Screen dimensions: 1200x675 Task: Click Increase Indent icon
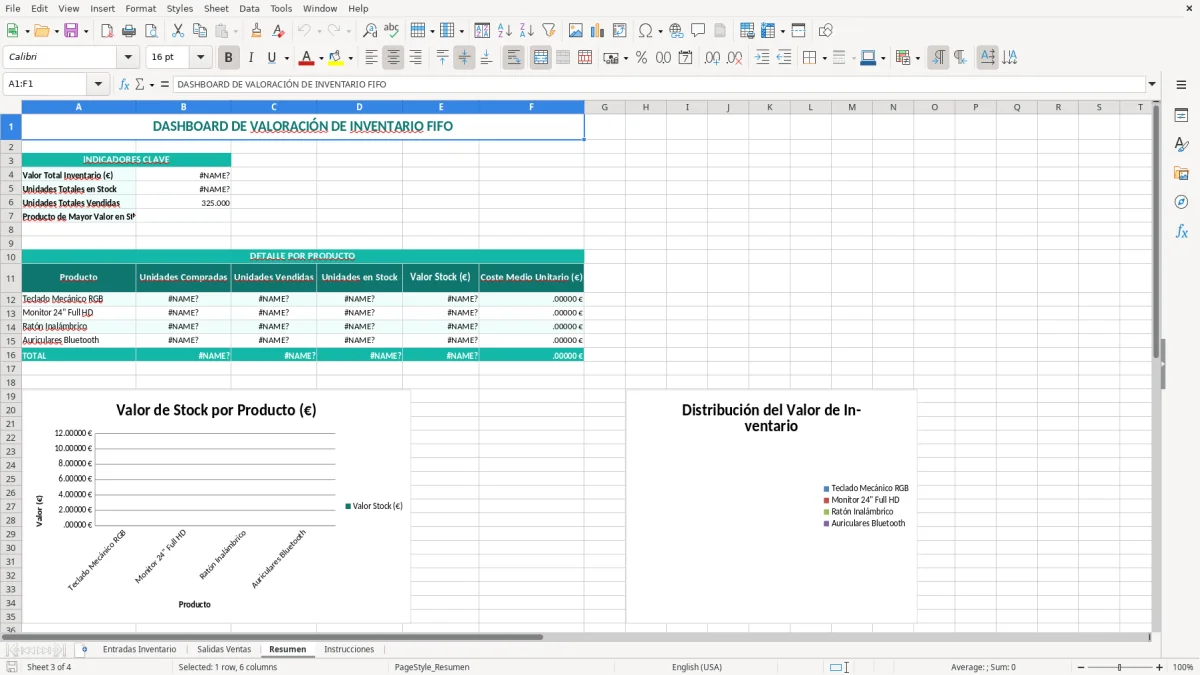point(762,58)
